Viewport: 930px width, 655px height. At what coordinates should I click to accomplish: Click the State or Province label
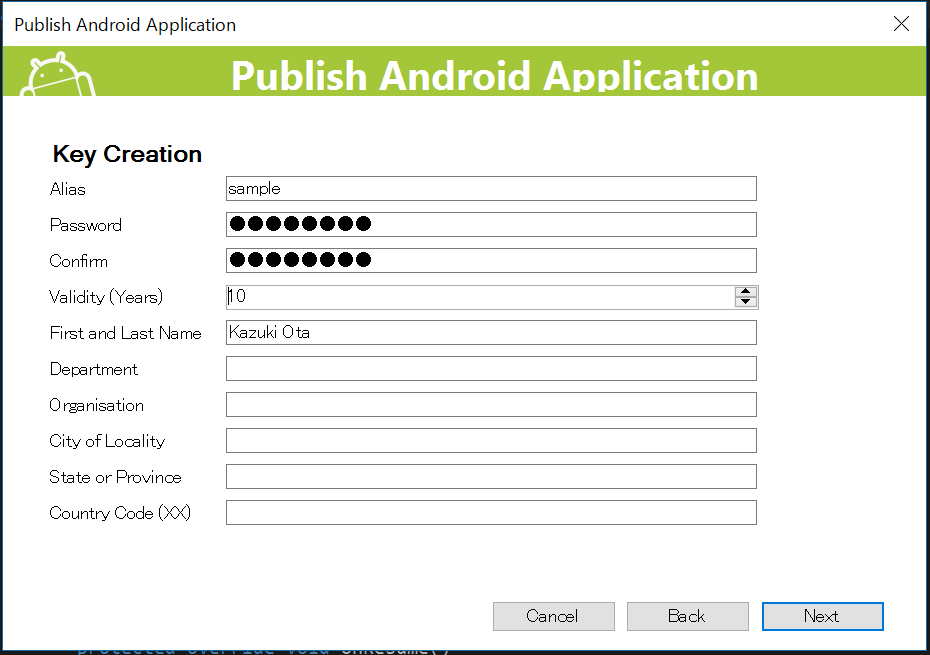coord(116,478)
